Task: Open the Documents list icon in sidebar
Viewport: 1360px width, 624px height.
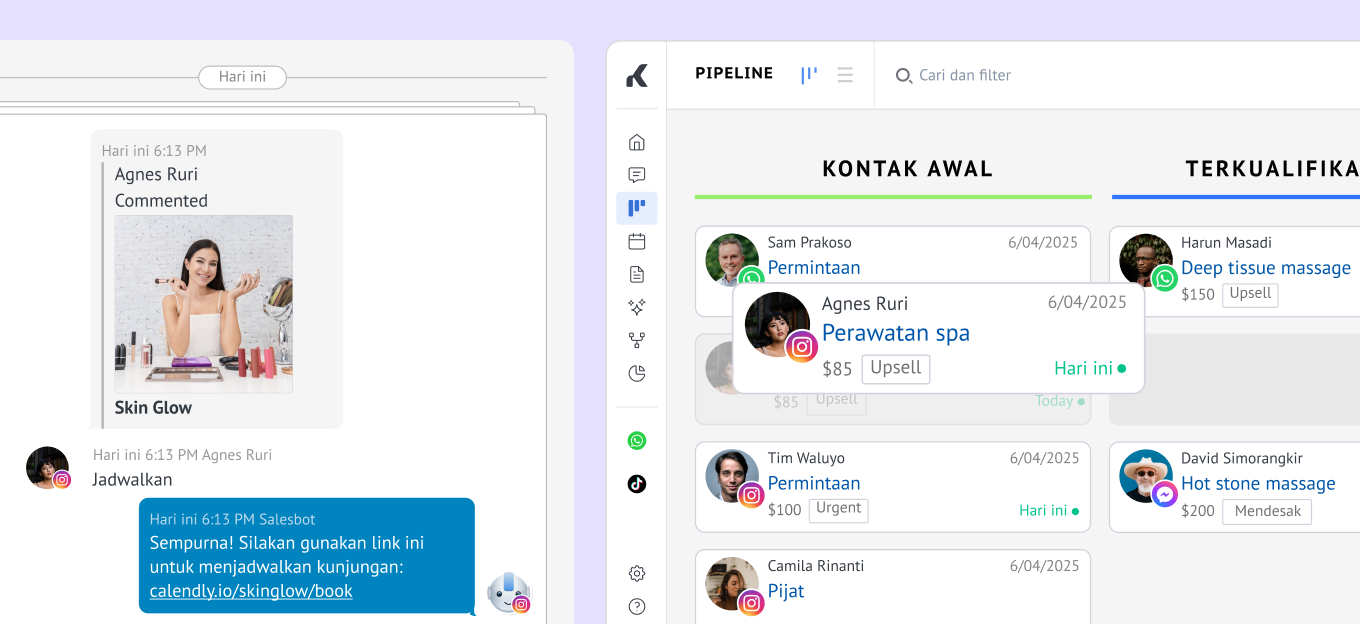Action: (x=637, y=274)
